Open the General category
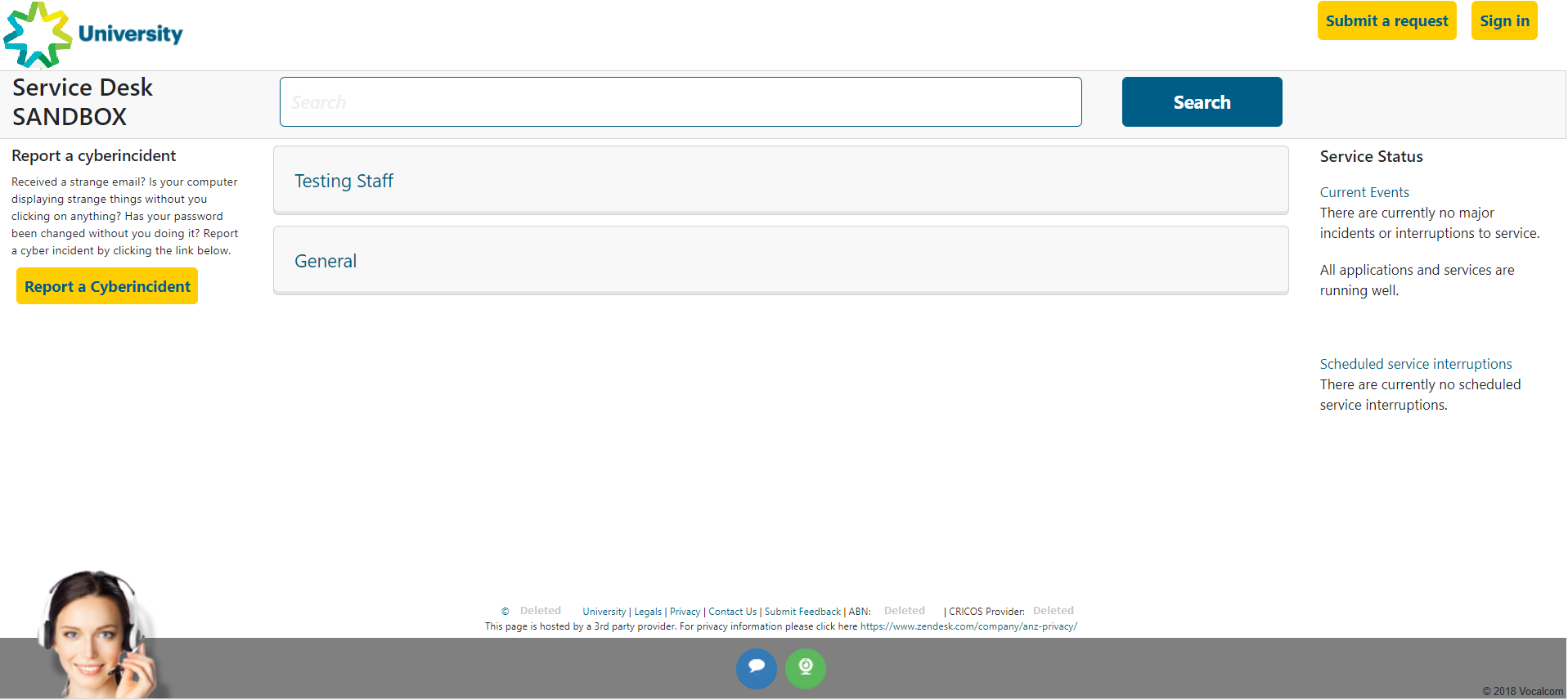1568x700 pixels. (x=781, y=261)
